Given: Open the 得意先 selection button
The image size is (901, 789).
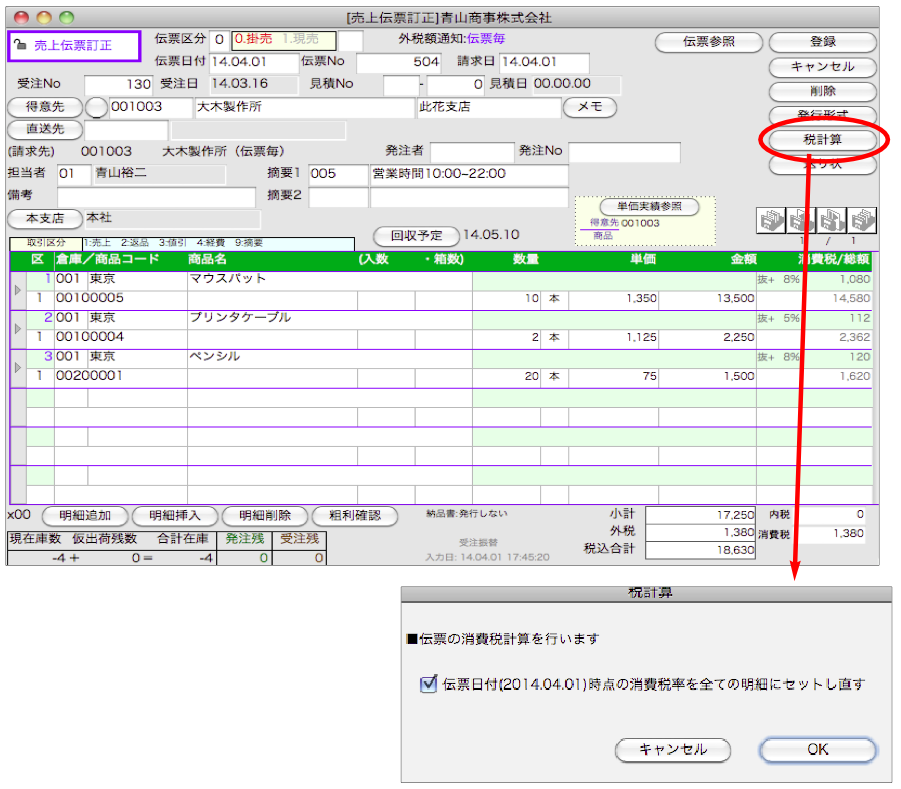Looking at the screenshot, I should click(45, 107).
